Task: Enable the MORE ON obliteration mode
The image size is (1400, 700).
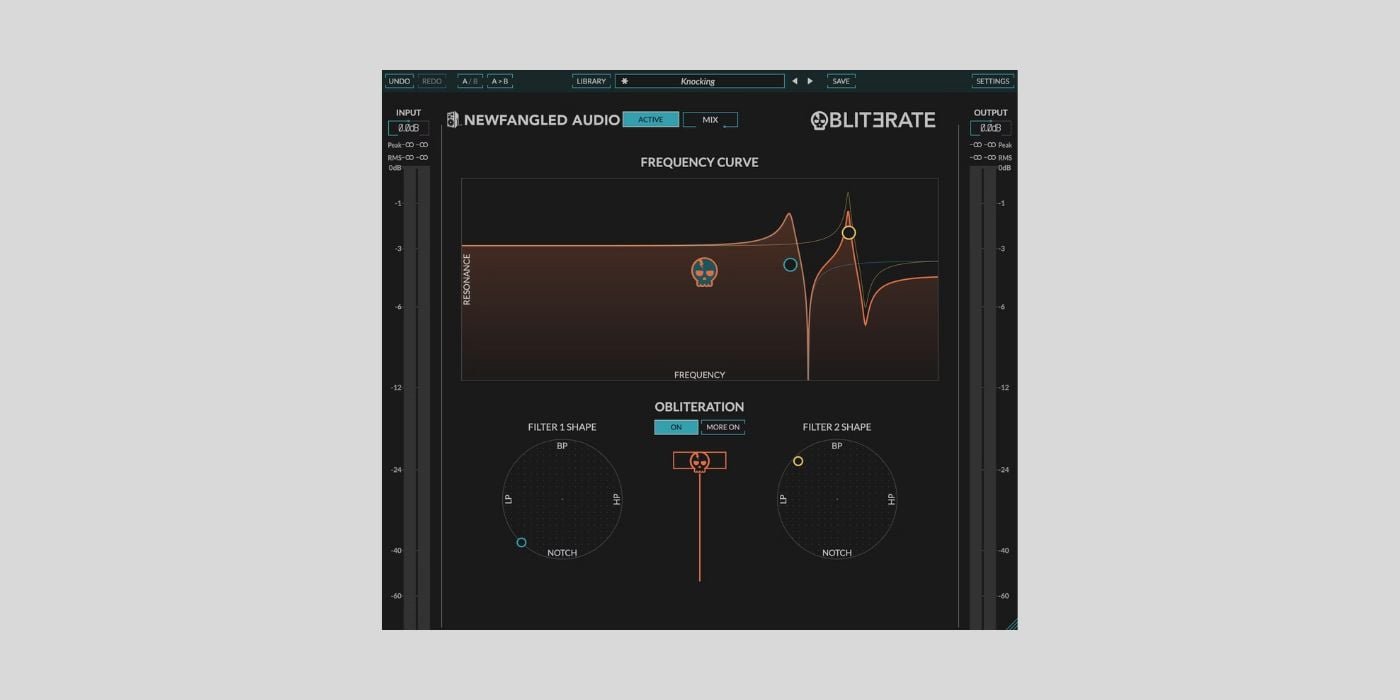Action: 723,427
